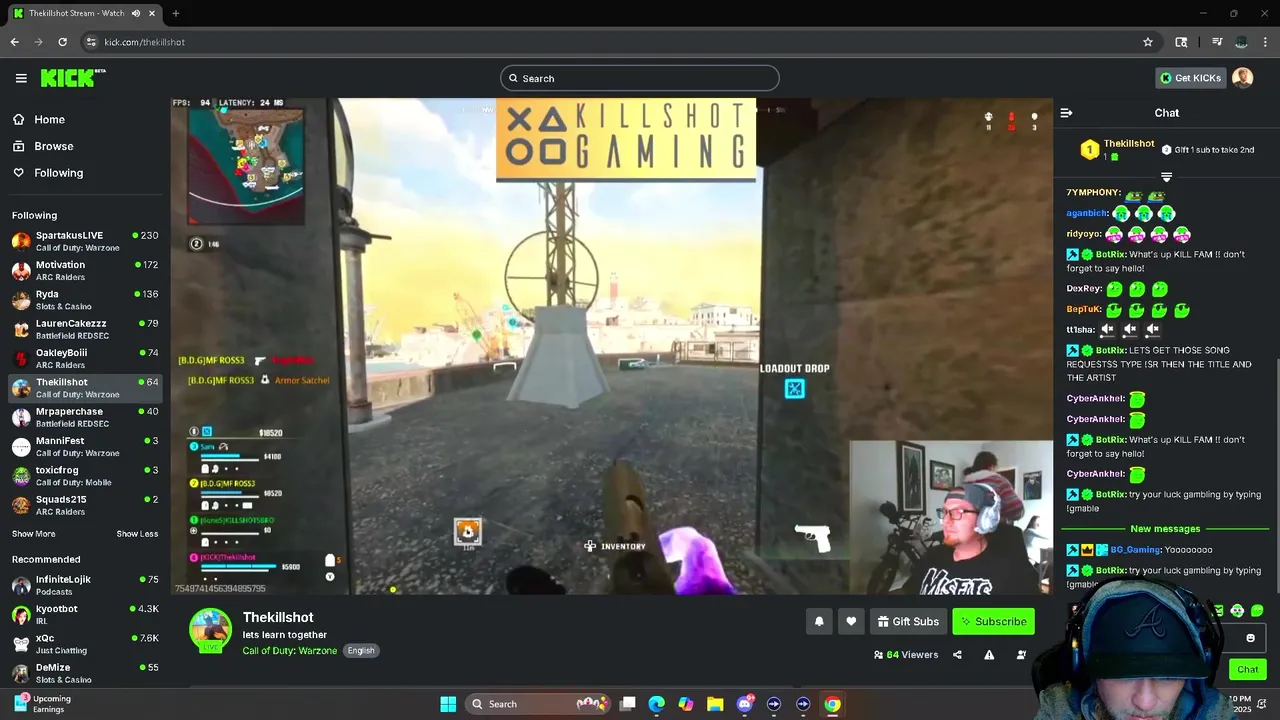The image size is (1280, 720).
Task: Click the green Subscribe button
Action: click(x=993, y=622)
